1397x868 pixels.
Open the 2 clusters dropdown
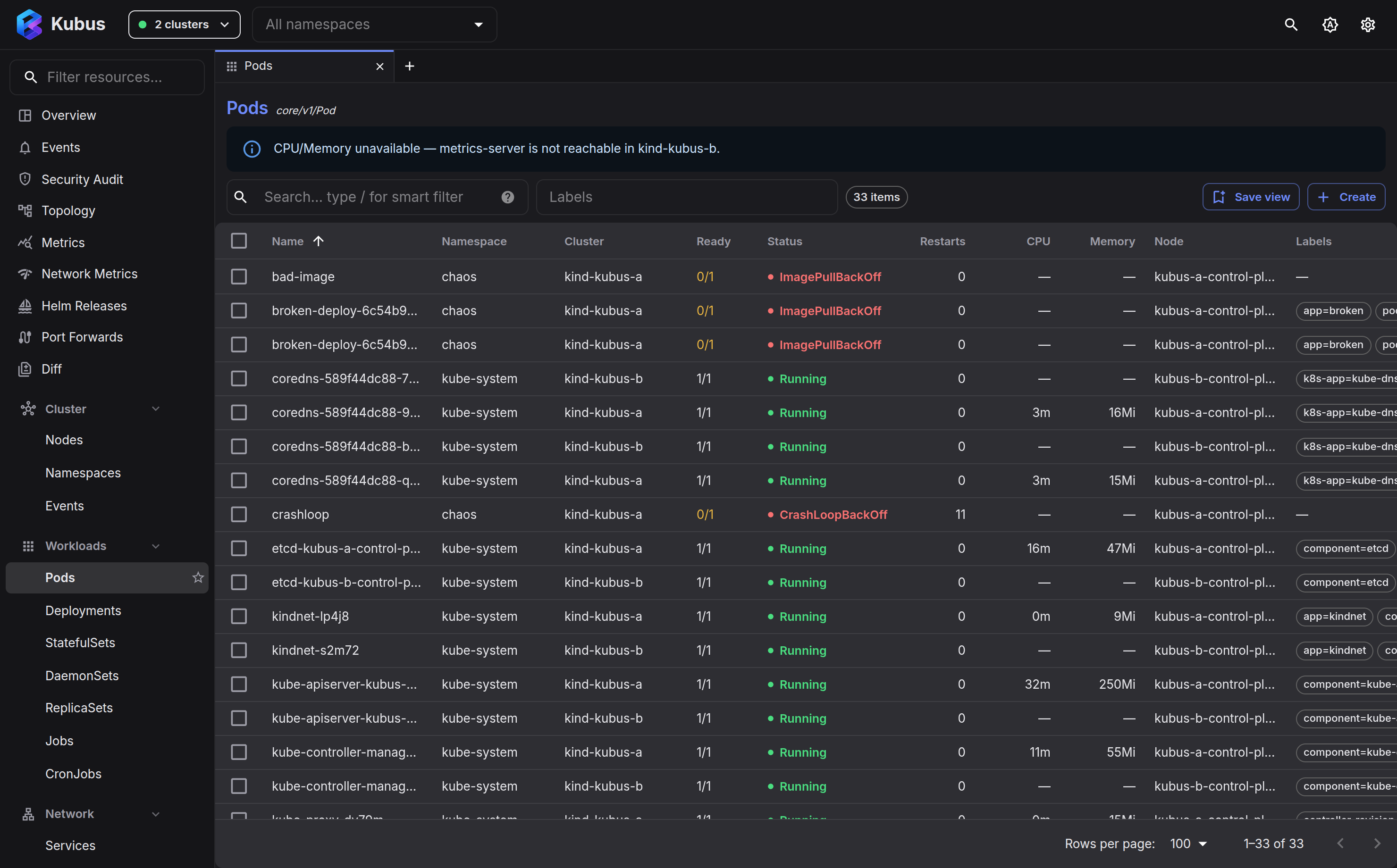(185, 25)
